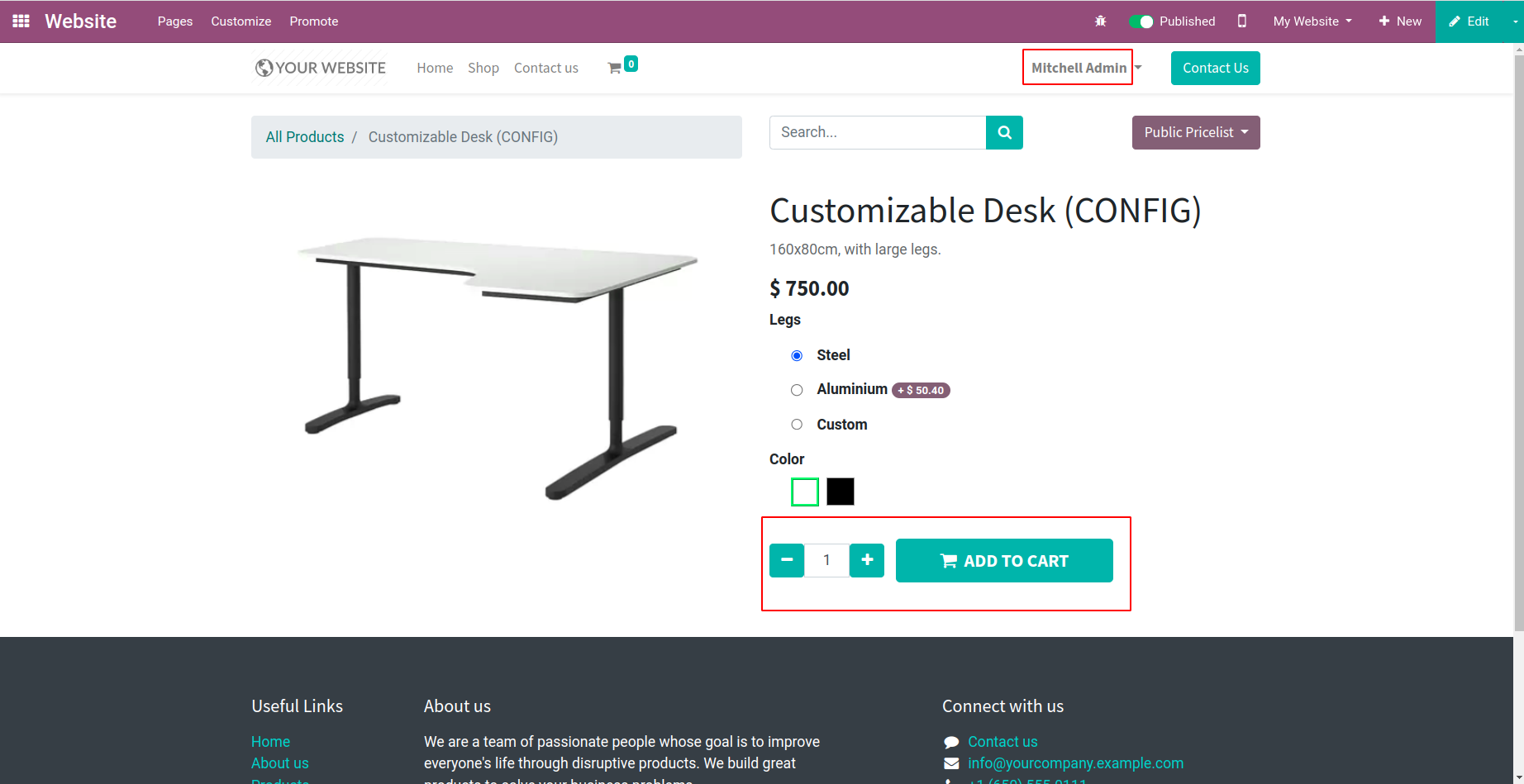The height and width of the screenshot is (784, 1524).
Task: Increase quantity with the plus button
Action: click(x=867, y=560)
